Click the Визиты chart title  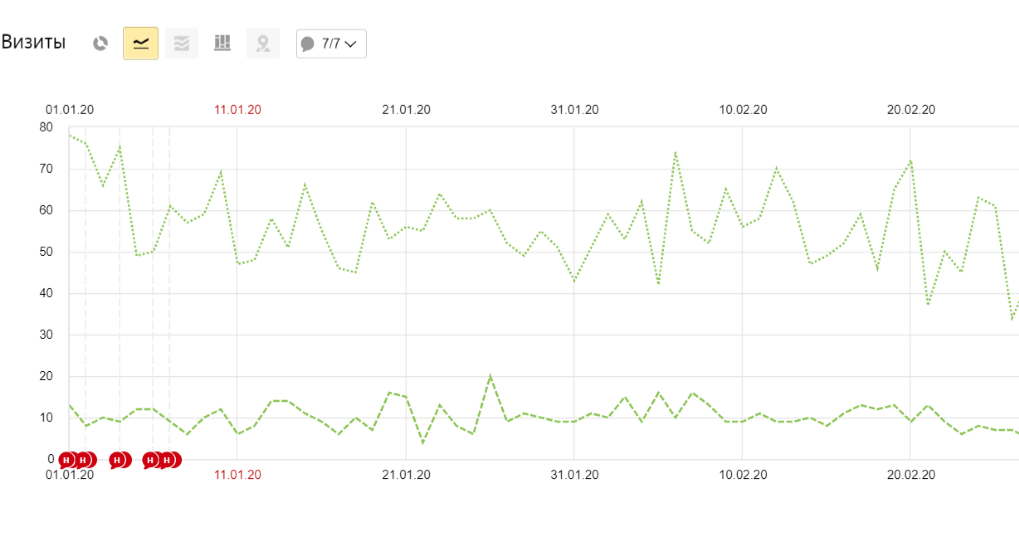click(33, 43)
